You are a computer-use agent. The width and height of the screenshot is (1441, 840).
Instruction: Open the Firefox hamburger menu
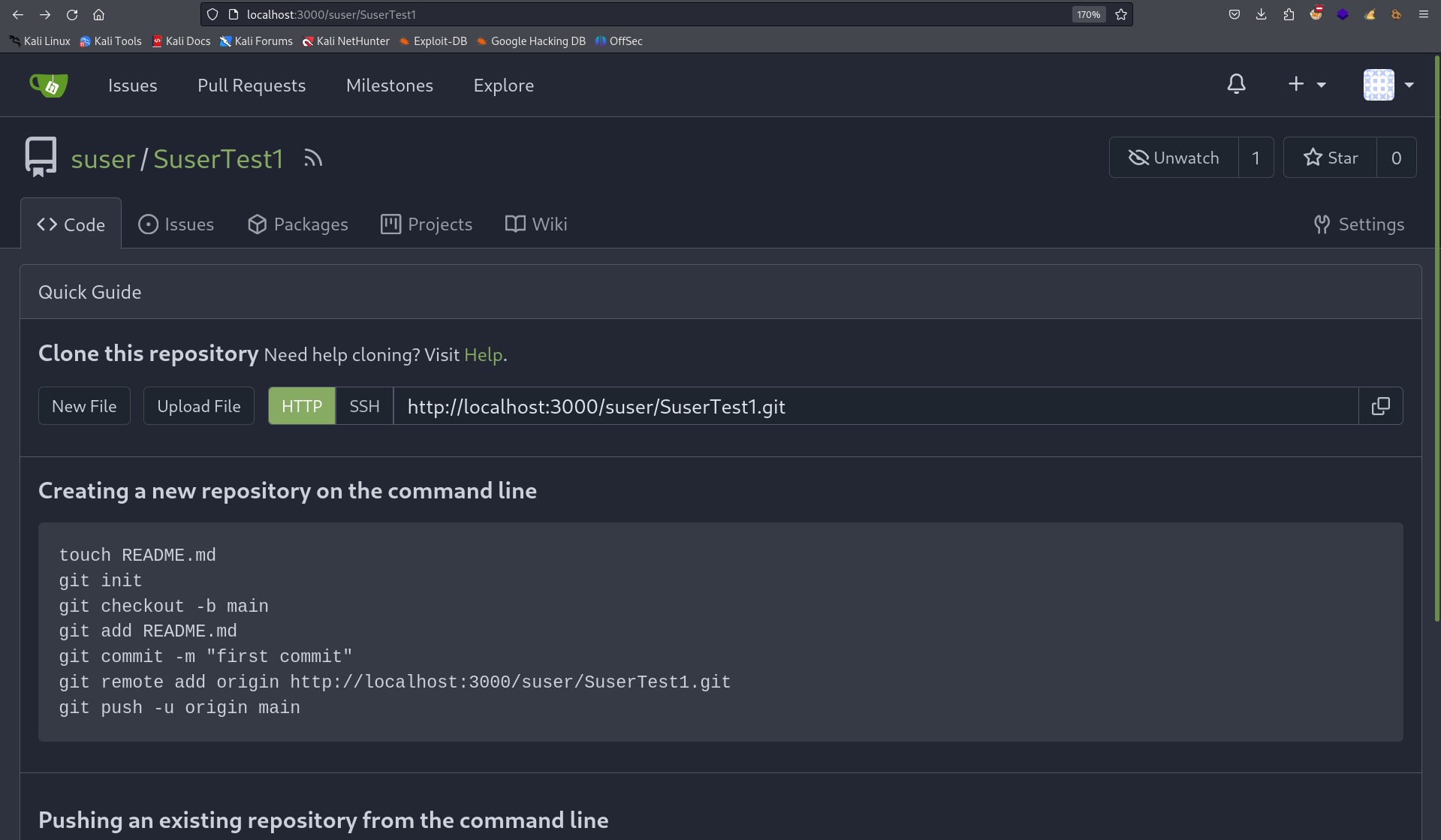coord(1423,14)
